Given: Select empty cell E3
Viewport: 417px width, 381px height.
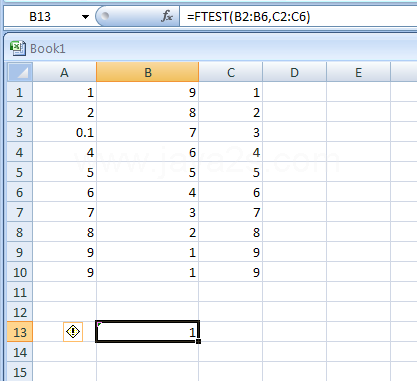Looking at the screenshot, I should pyautogui.click(x=358, y=132).
